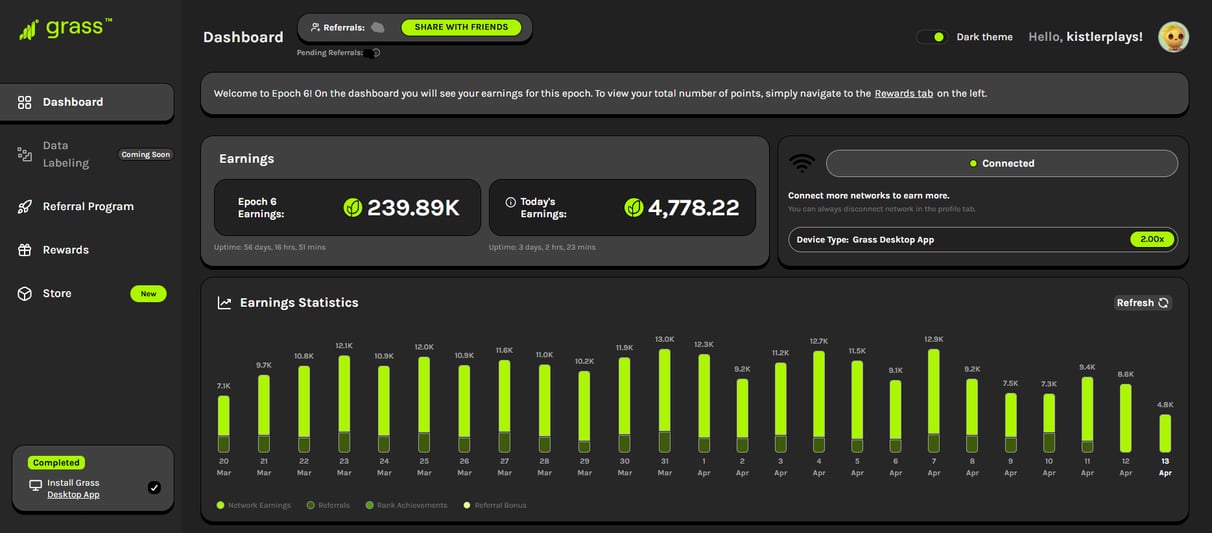Click the Store cube icon
Screen dimensions: 1212x533
point(25,293)
